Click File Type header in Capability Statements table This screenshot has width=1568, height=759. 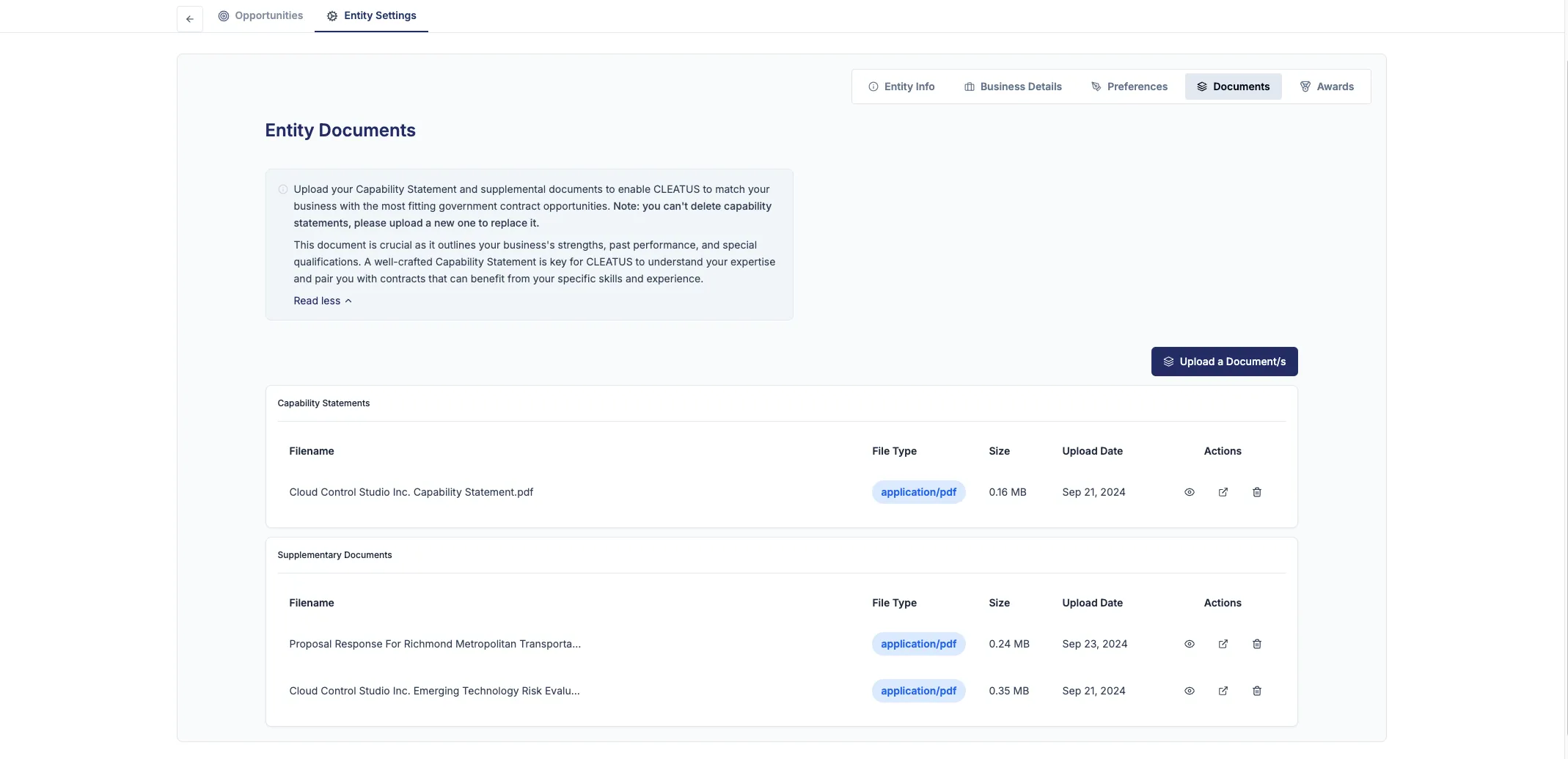click(x=894, y=451)
